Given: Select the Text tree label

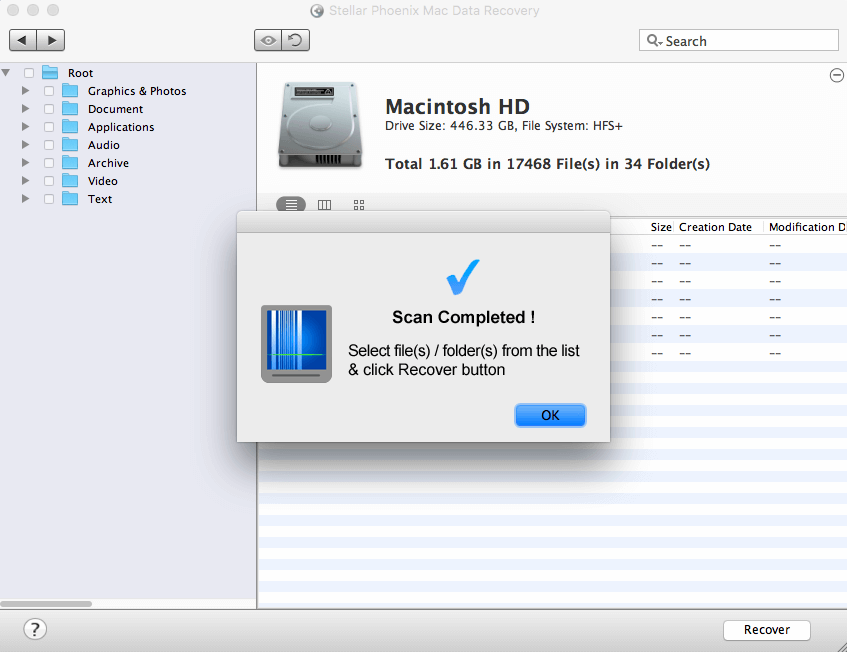Looking at the screenshot, I should point(100,199).
